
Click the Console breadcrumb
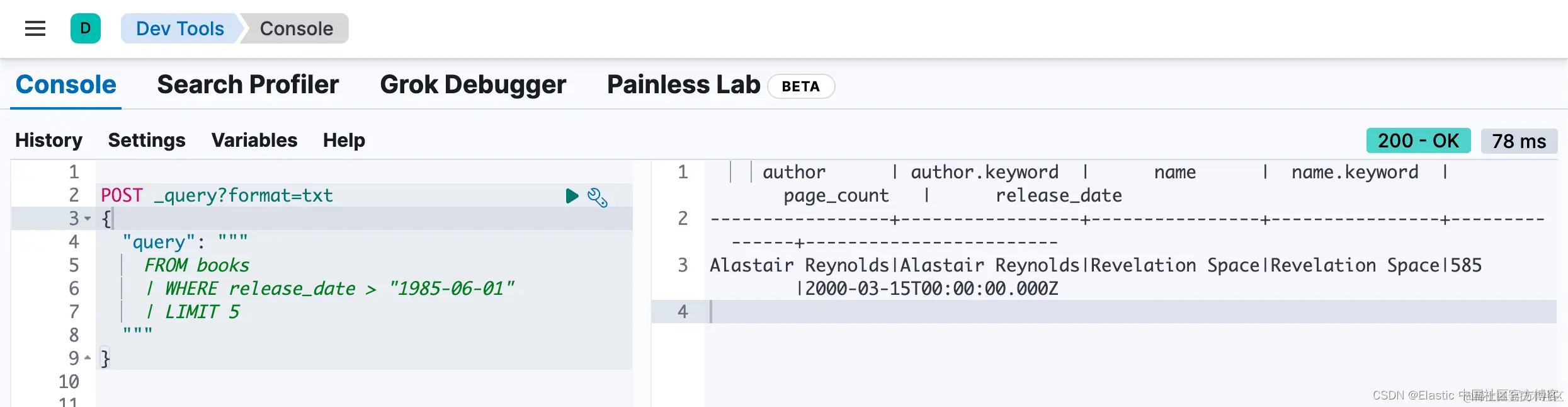coord(296,28)
